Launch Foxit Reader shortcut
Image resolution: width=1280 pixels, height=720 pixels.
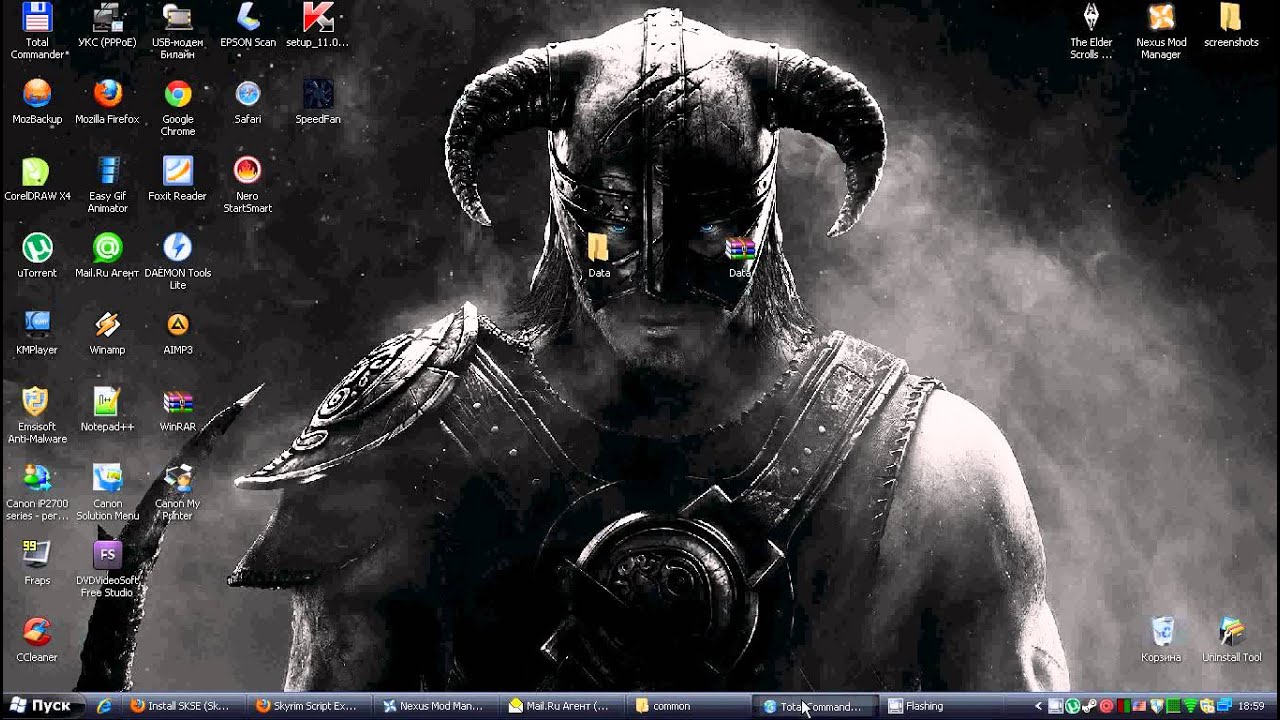coord(177,179)
